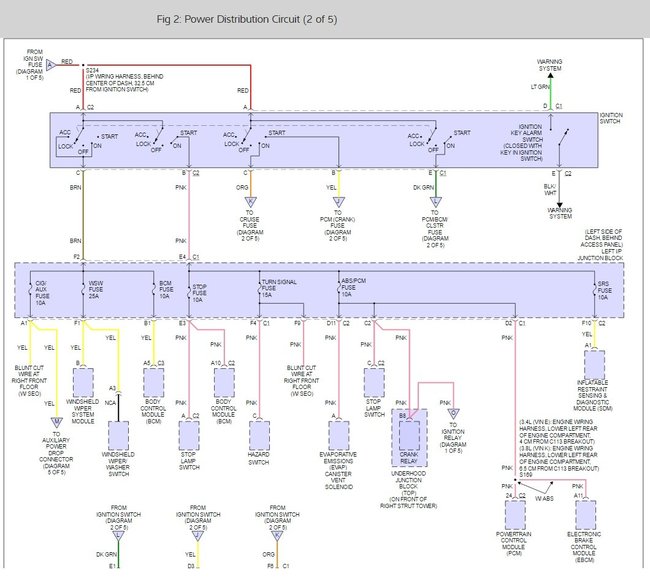Screen dimensions: 650x578
Task: Click the triangle connector A from IGN SW fuse
Action: 51,65
